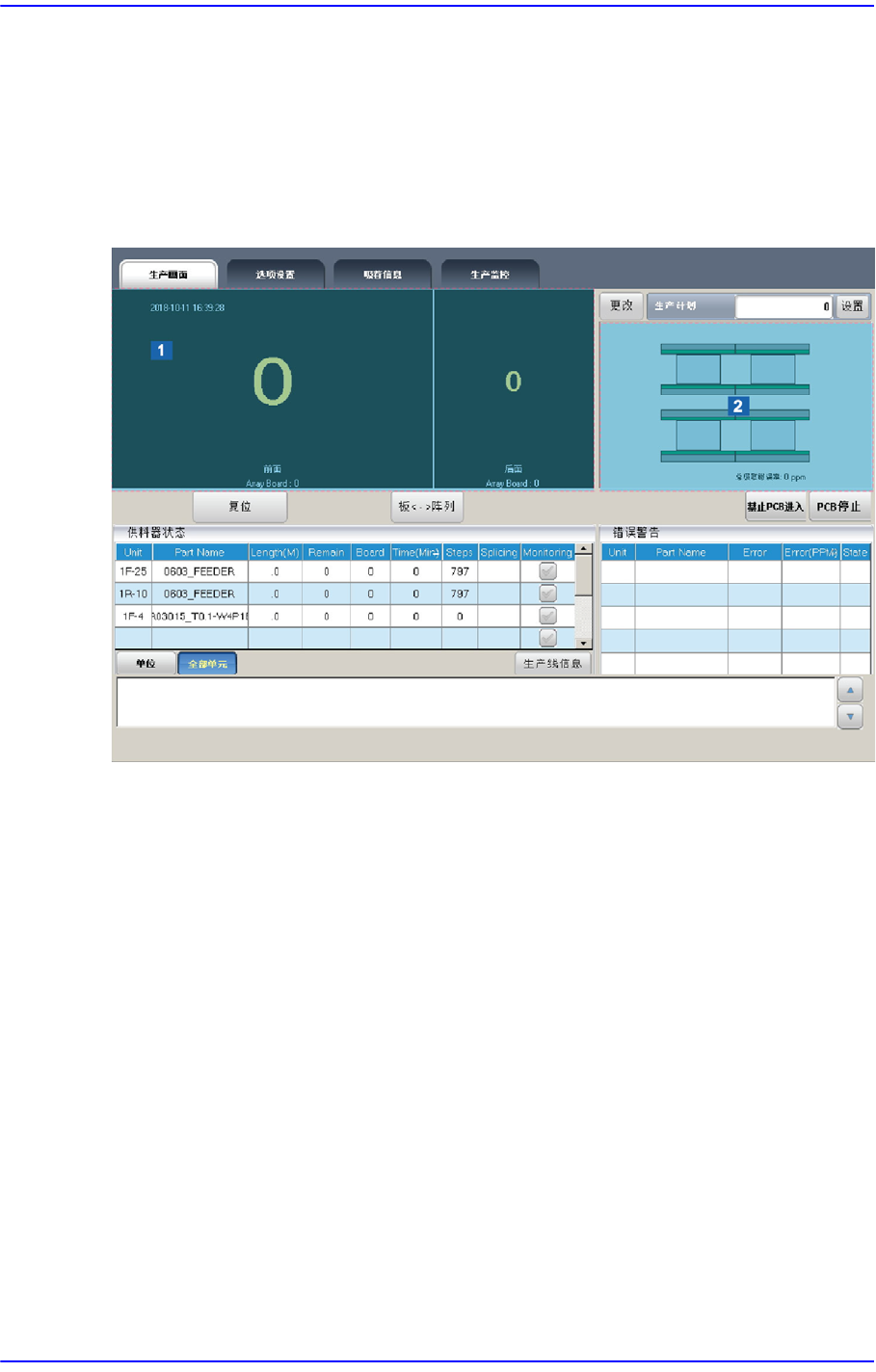Click the Error(PPM) column header
This screenshot has width=876, height=1372.
click(x=810, y=552)
